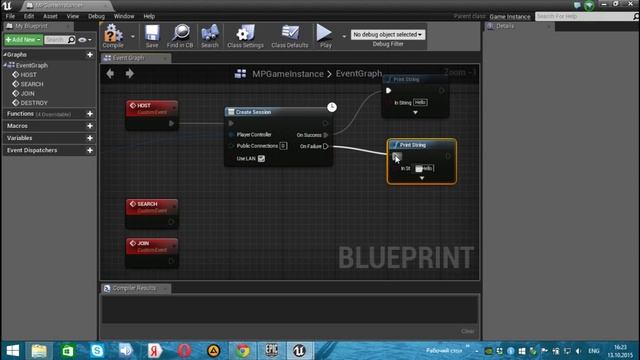Open the File menu

coord(10,16)
